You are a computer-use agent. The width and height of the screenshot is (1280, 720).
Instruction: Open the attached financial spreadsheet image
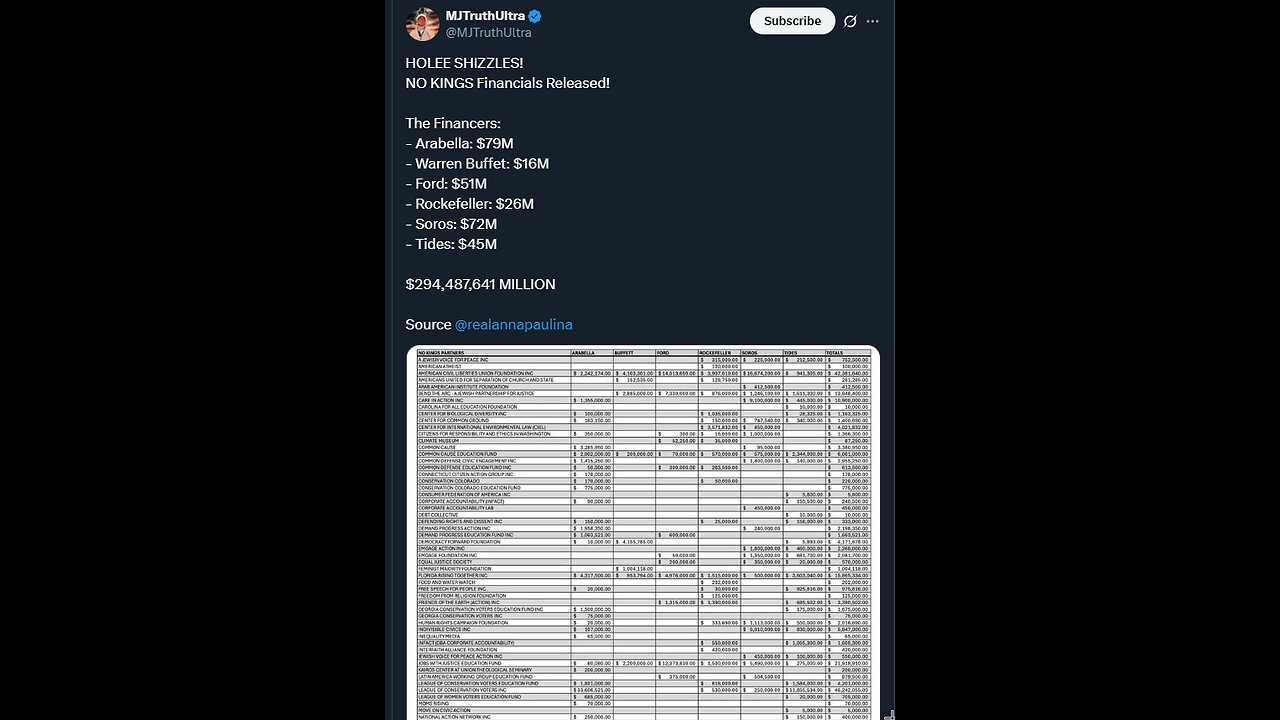(643, 532)
